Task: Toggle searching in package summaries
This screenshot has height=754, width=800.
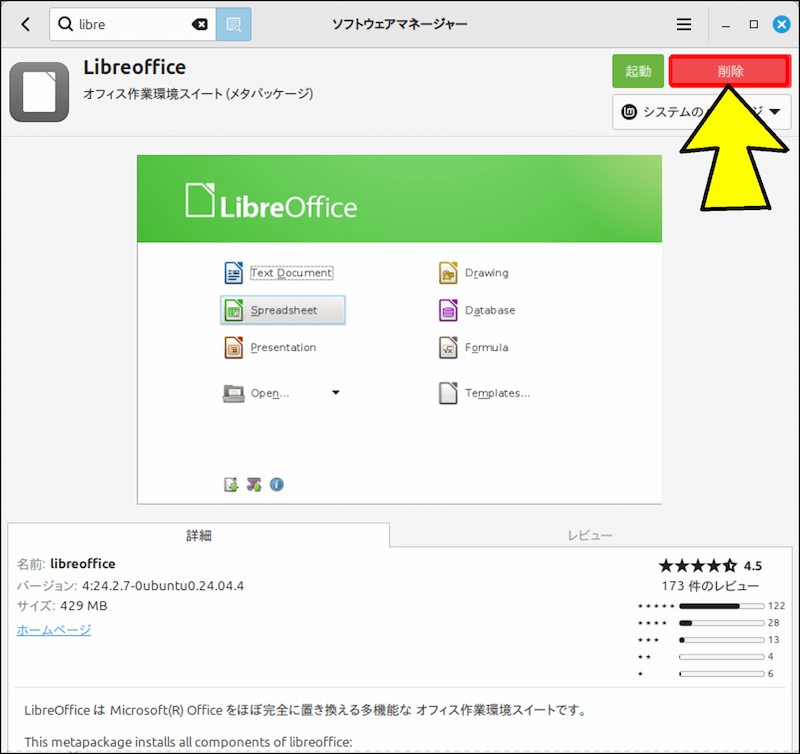Action: [x=234, y=23]
